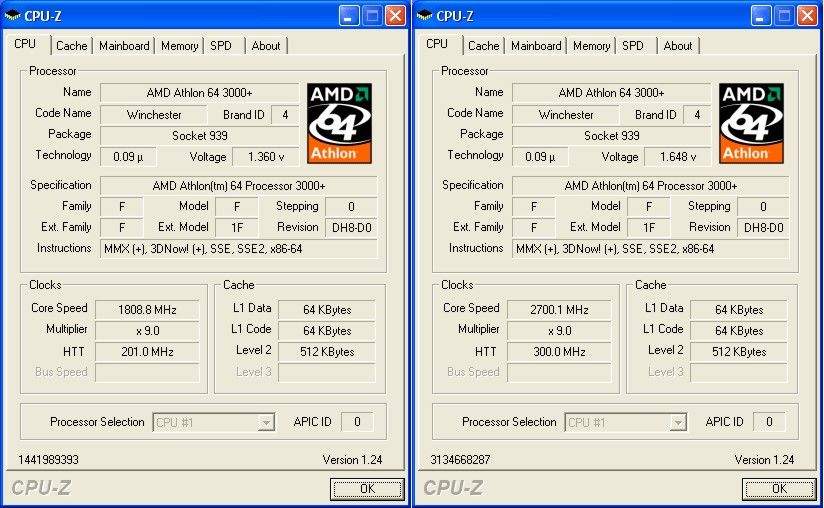Click the APIC ID field in right window
Screen dimensions: 824x508
[769, 422]
